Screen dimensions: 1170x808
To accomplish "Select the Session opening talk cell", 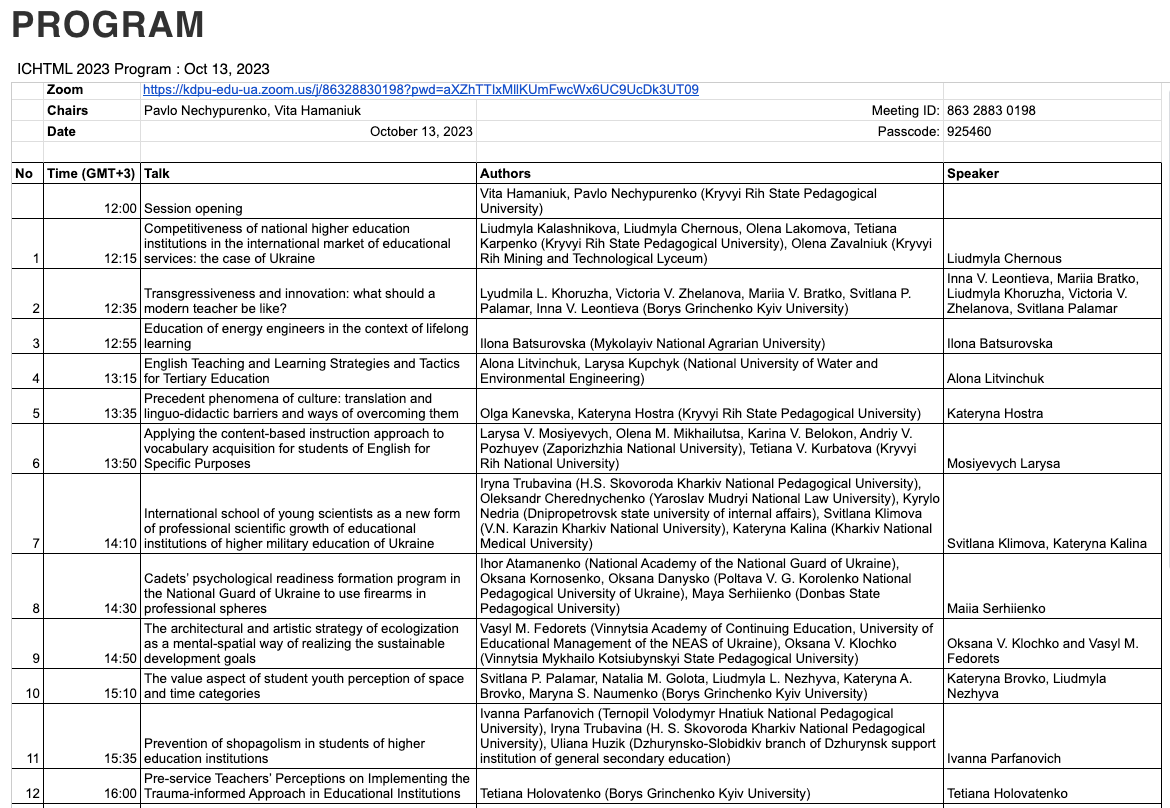I will coord(193,209).
